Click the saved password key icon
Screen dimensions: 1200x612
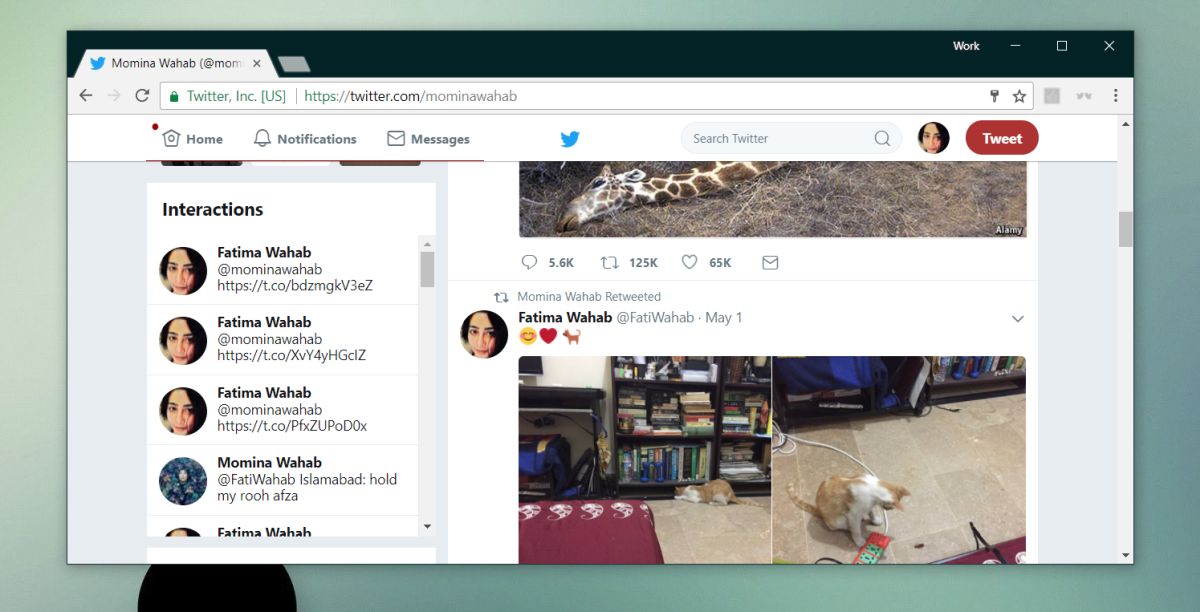pos(995,96)
